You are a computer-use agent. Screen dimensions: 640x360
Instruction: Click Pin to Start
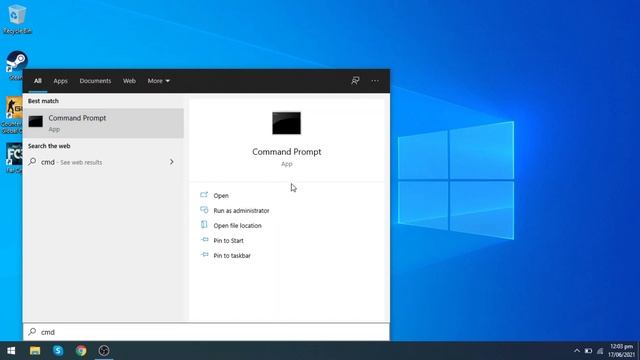pyautogui.click(x=228, y=241)
